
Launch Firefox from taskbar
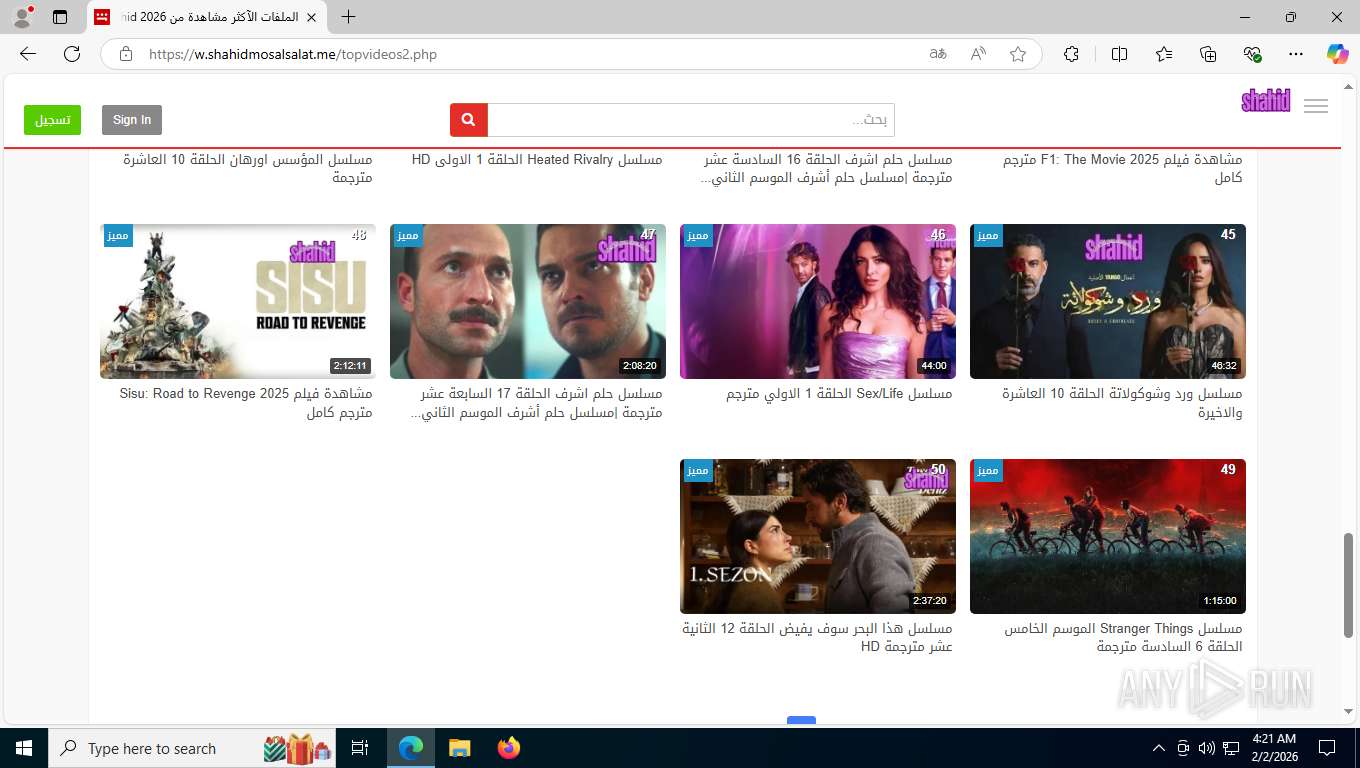508,748
